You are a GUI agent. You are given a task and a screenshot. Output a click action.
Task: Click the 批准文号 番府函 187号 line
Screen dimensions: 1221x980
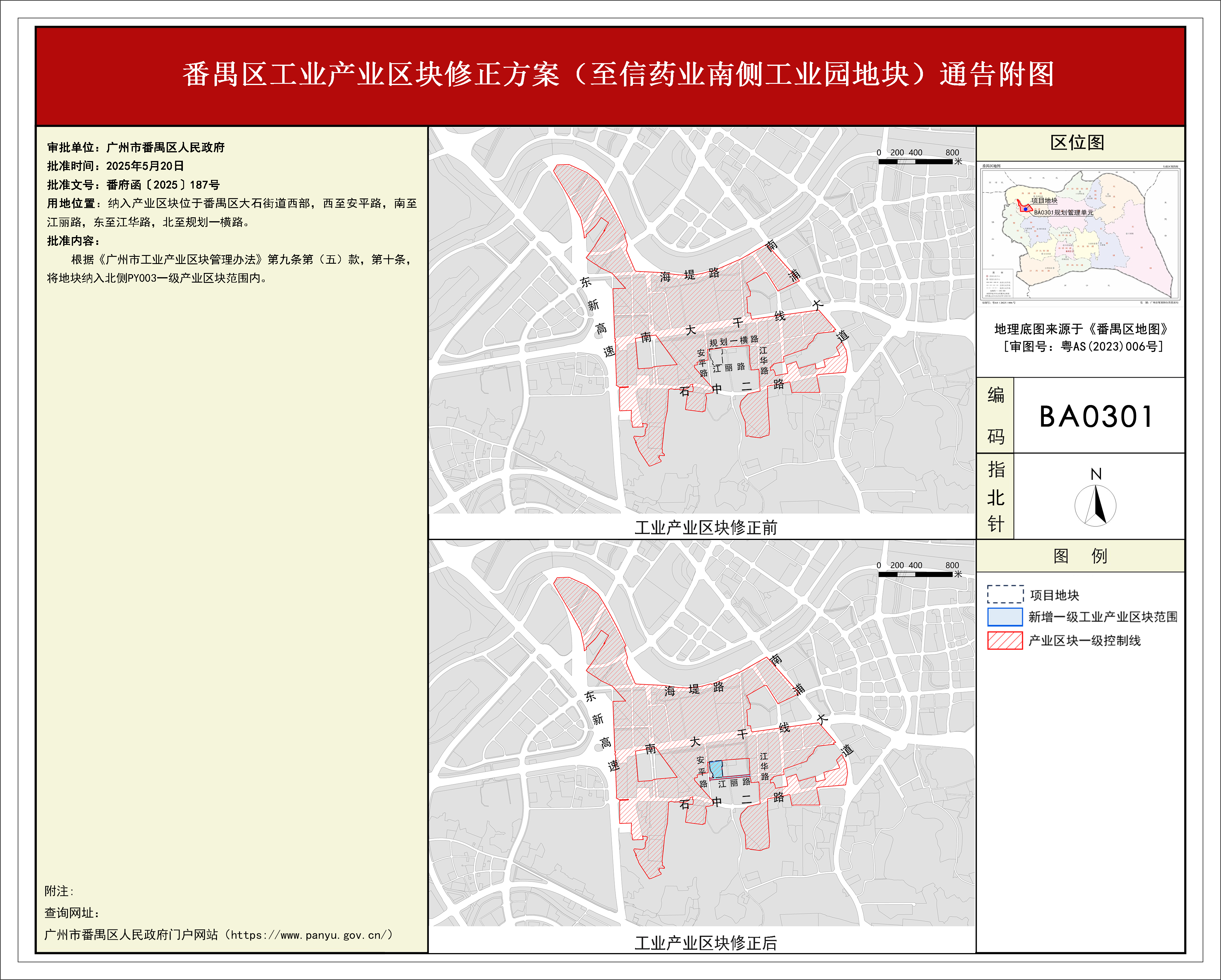point(134,185)
